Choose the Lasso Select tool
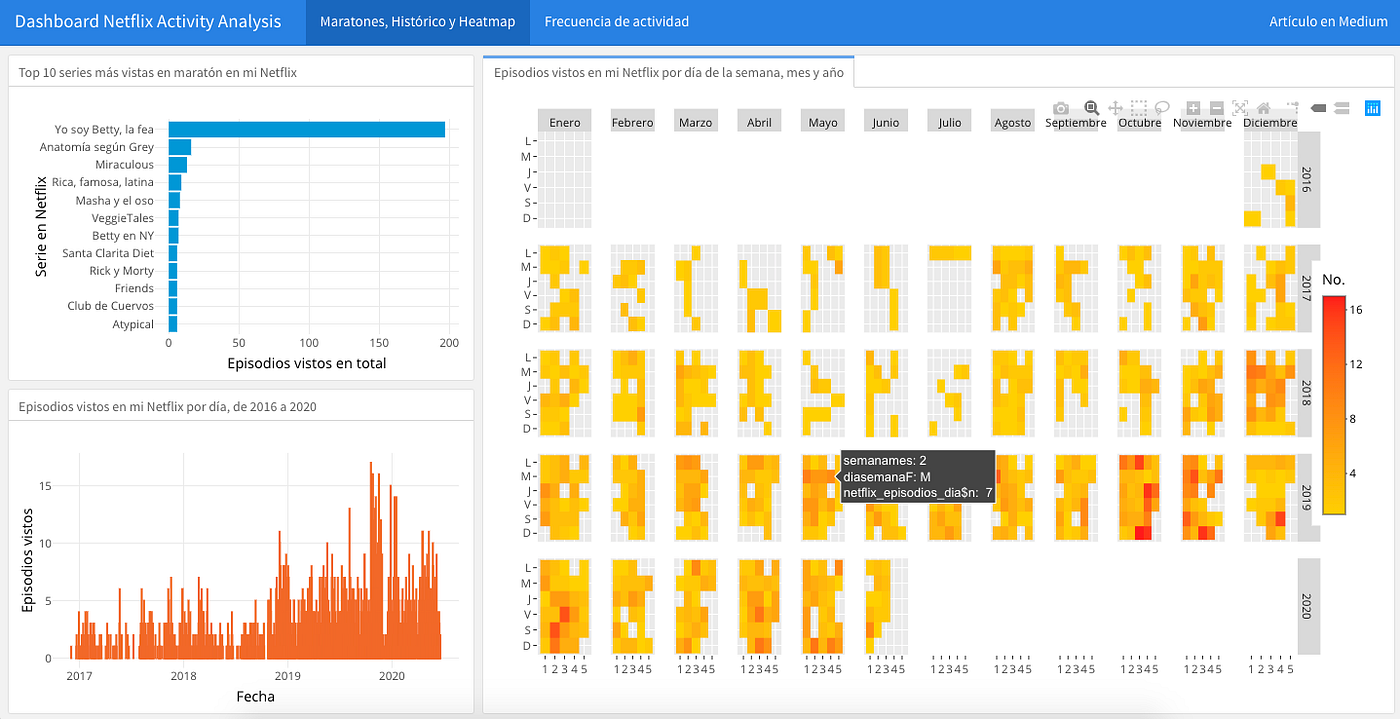Screen dimensions: 1400x719 (x=1162, y=107)
